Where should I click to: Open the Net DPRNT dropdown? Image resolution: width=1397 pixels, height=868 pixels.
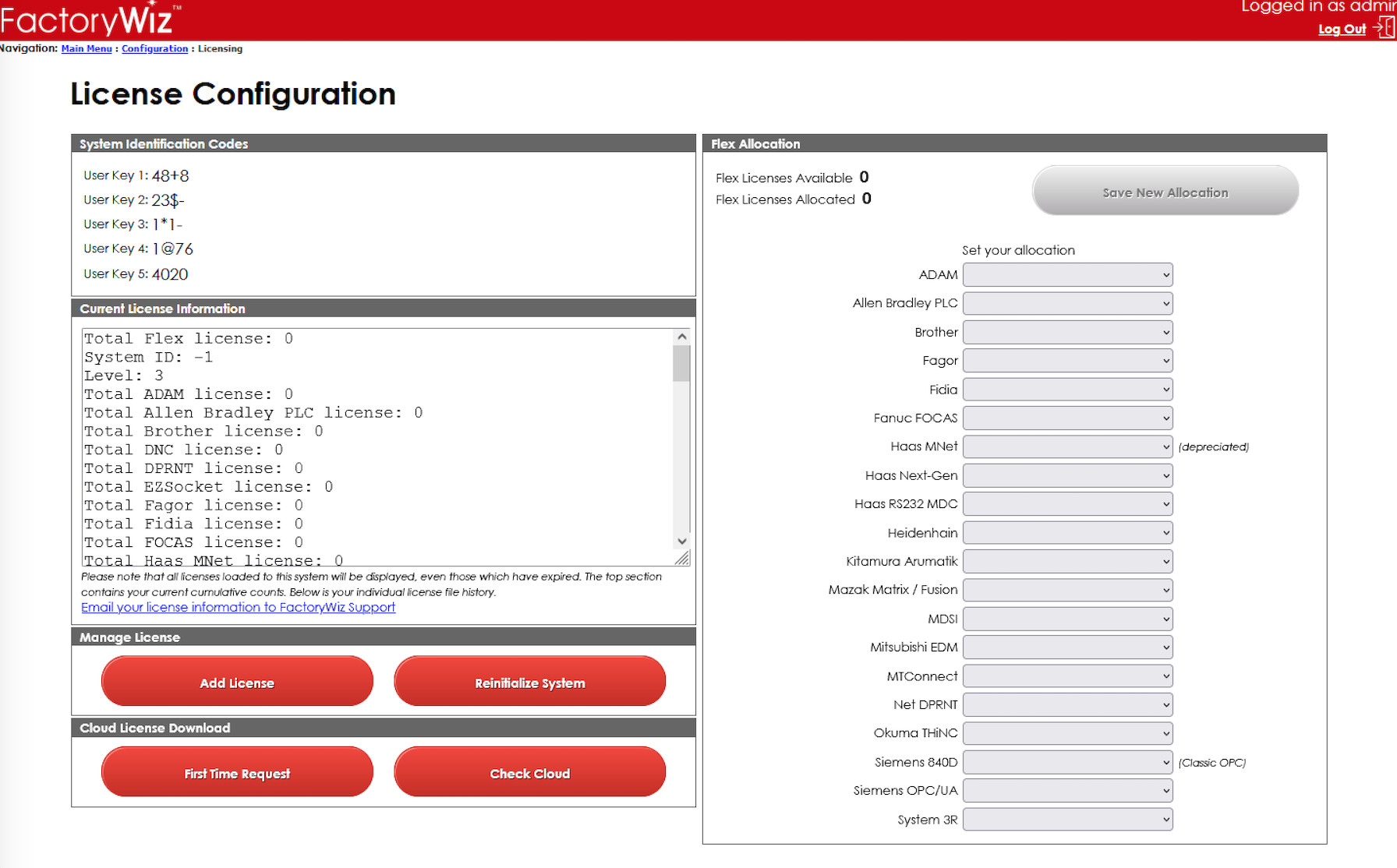(x=1067, y=704)
